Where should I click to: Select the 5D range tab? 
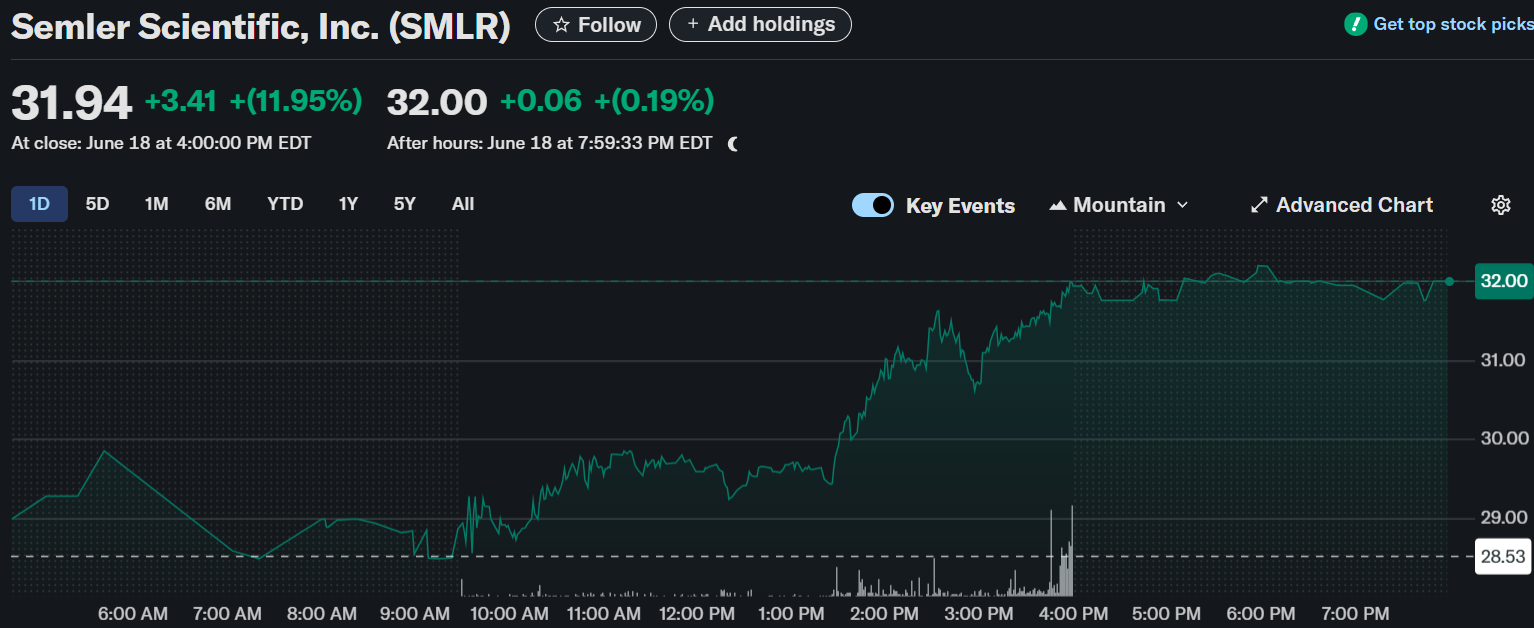pyautogui.click(x=97, y=204)
